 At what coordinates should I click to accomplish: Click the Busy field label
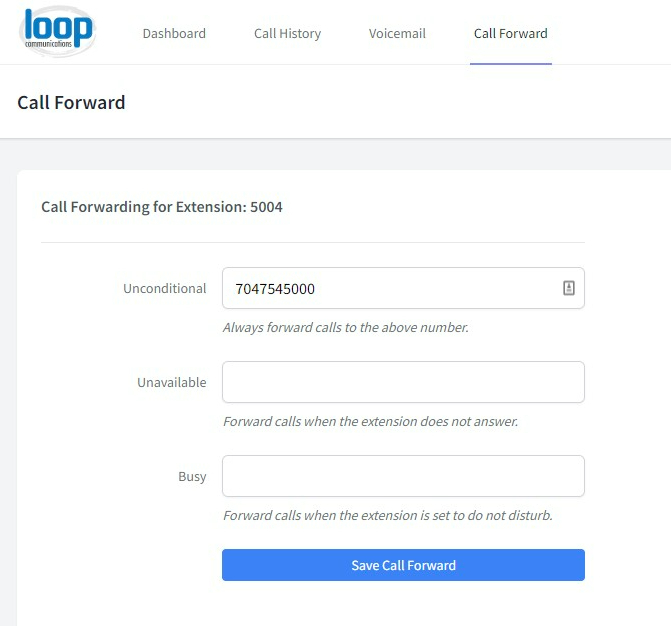pyautogui.click(x=192, y=476)
